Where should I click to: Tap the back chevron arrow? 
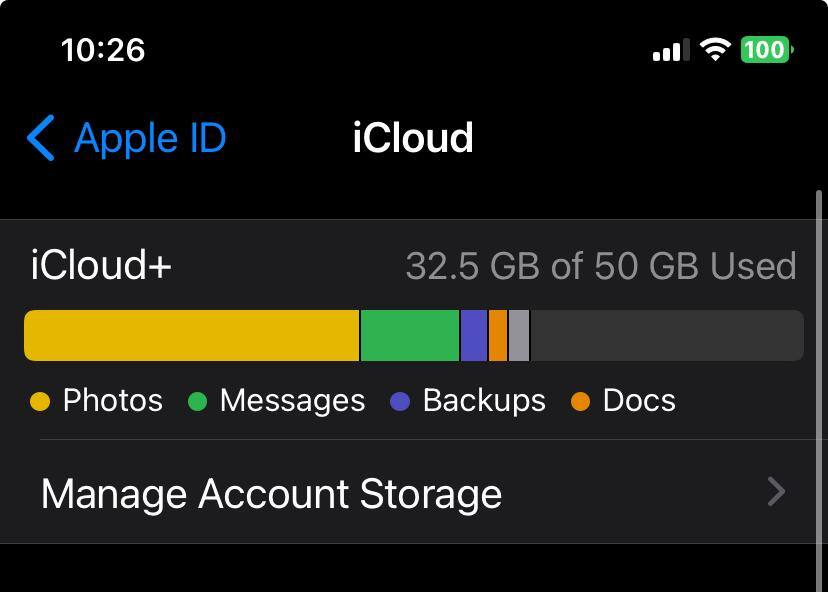point(40,138)
